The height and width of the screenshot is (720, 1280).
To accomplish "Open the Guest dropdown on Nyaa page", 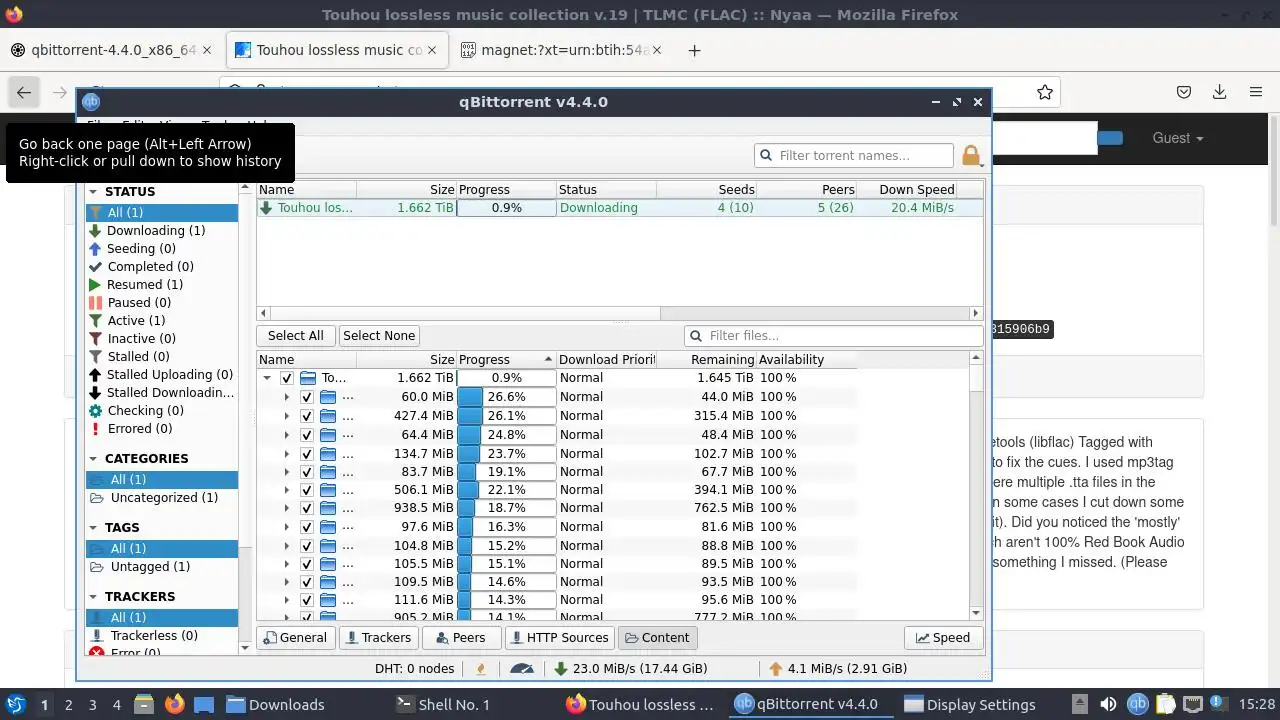I will pos(1177,138).
